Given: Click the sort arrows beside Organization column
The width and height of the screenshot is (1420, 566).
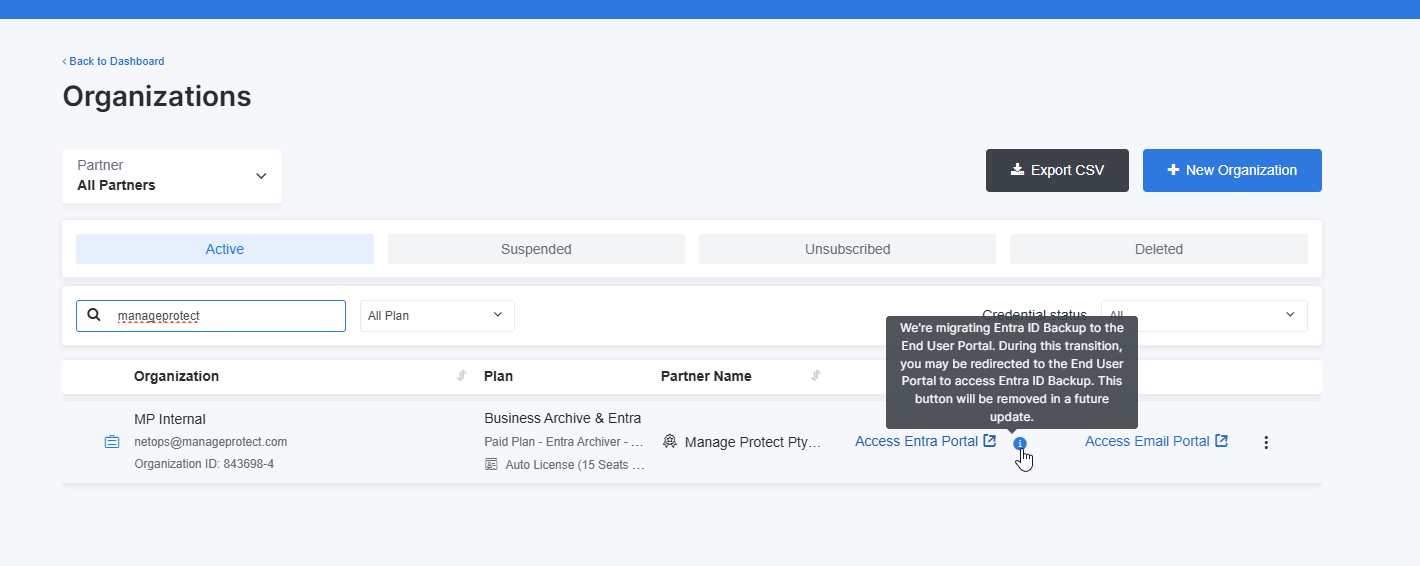Looking at the screenshot, I should point(462,376).
